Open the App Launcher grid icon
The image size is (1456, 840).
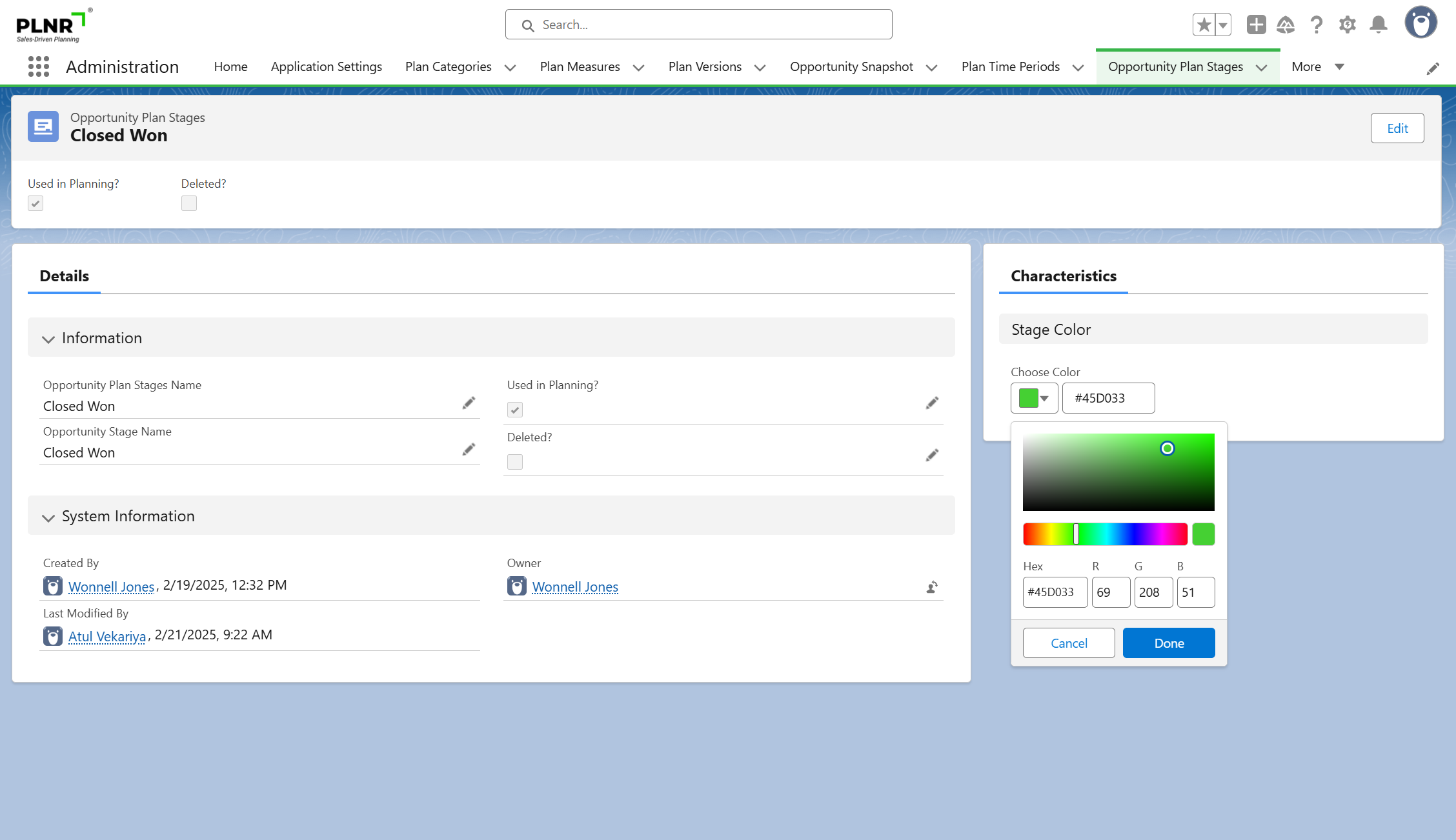(x=39, y=66)
